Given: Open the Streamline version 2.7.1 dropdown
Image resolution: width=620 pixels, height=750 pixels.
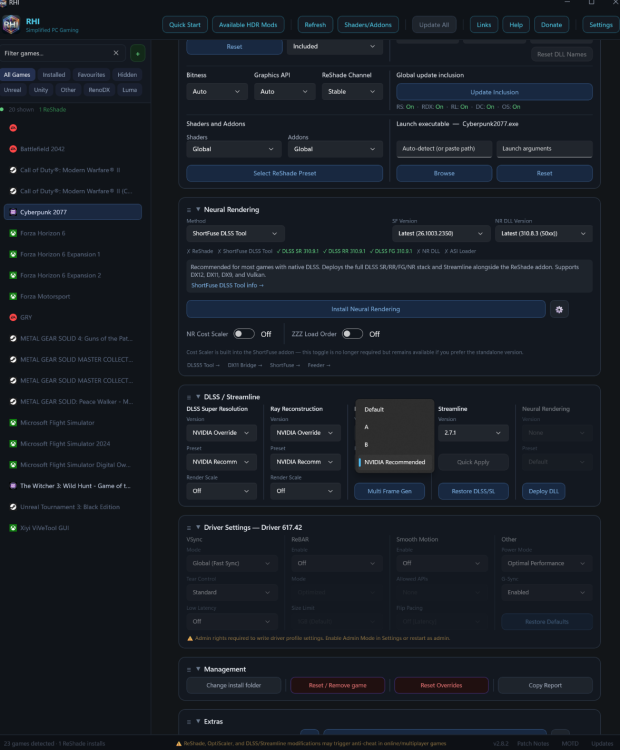Looking at the screenshot, I should 472,432.
